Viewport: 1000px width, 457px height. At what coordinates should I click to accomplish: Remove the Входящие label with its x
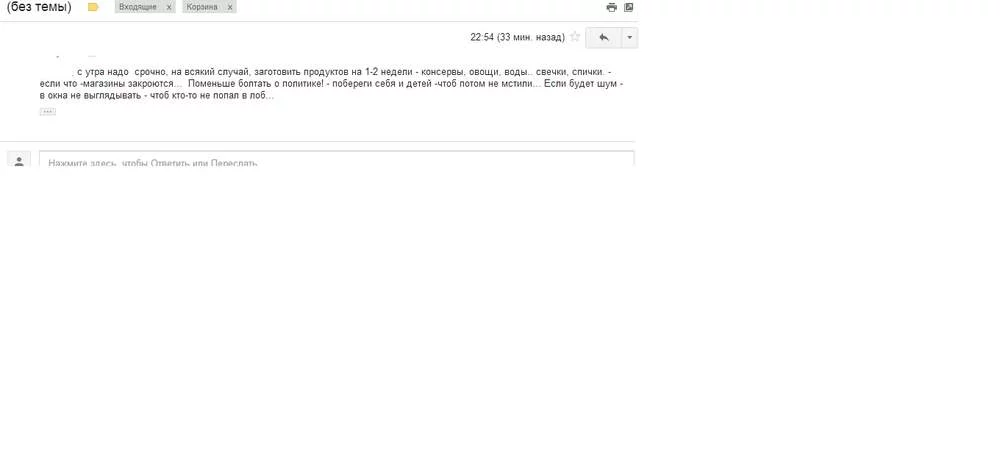tap(168, 7)
